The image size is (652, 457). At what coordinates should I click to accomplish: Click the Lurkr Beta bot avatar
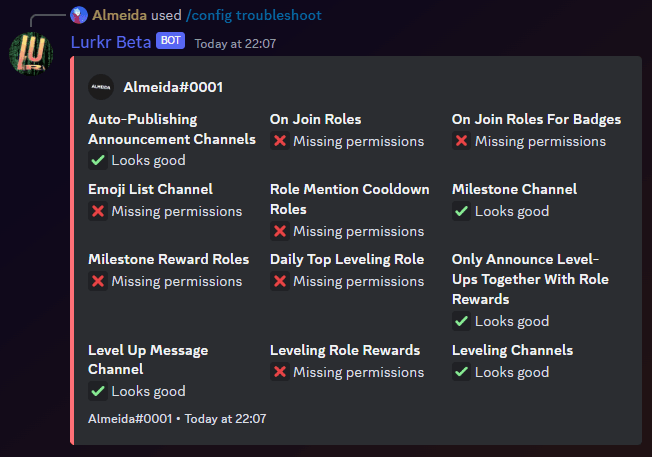coord(31,52)
